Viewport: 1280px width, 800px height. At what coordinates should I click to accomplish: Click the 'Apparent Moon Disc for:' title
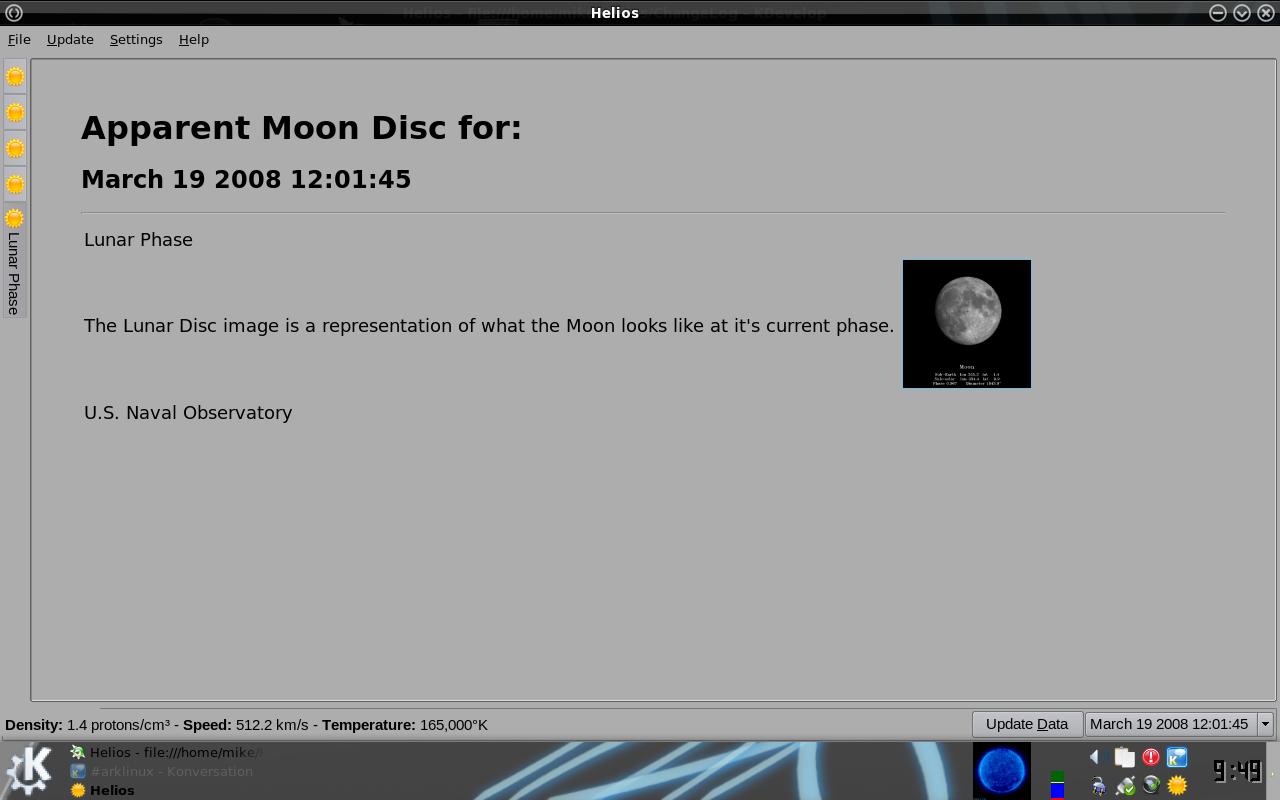301,128
